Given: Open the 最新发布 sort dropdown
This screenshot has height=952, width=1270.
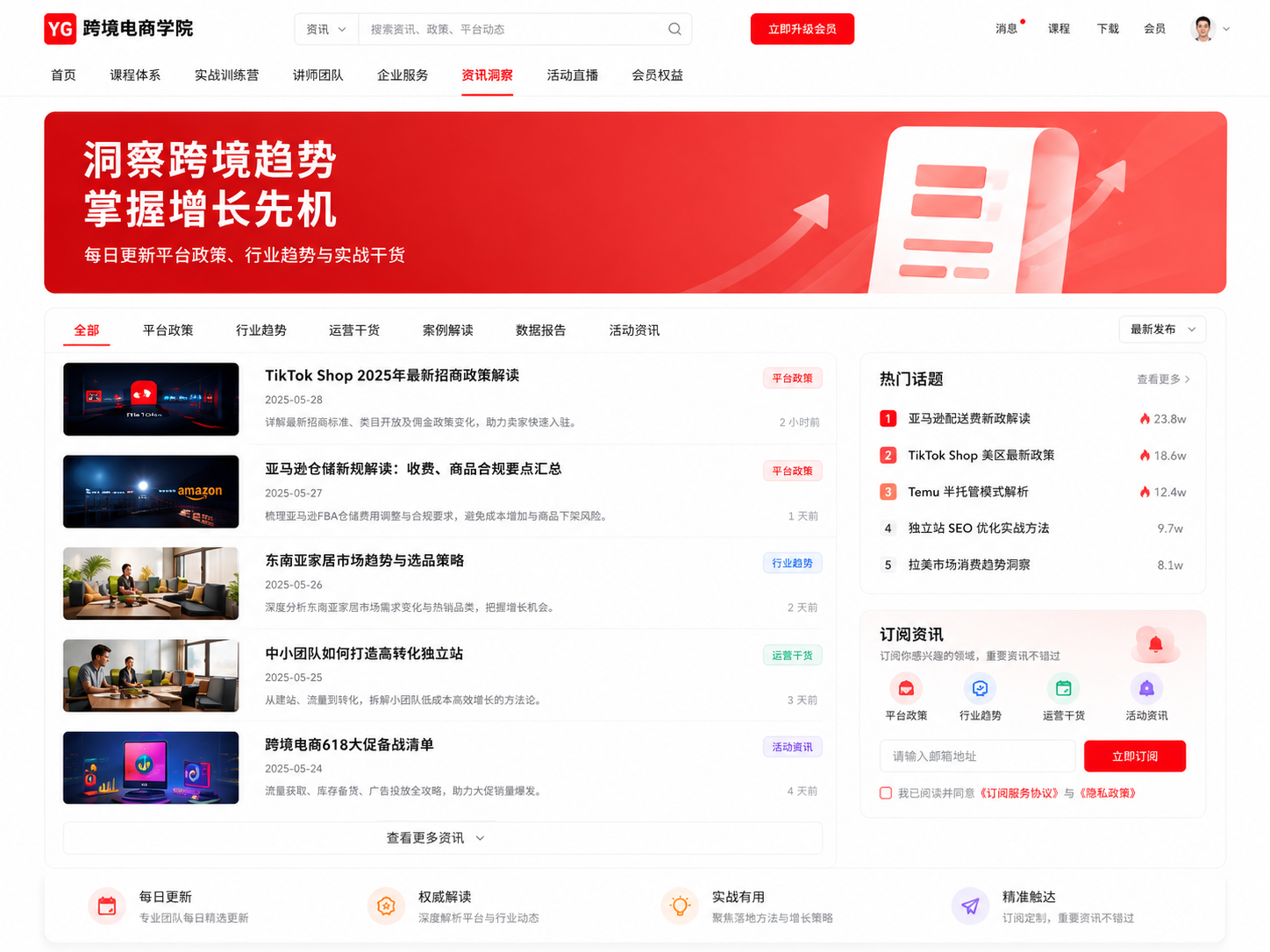Looking at the screenshot, I should (x=1162, y=330).
